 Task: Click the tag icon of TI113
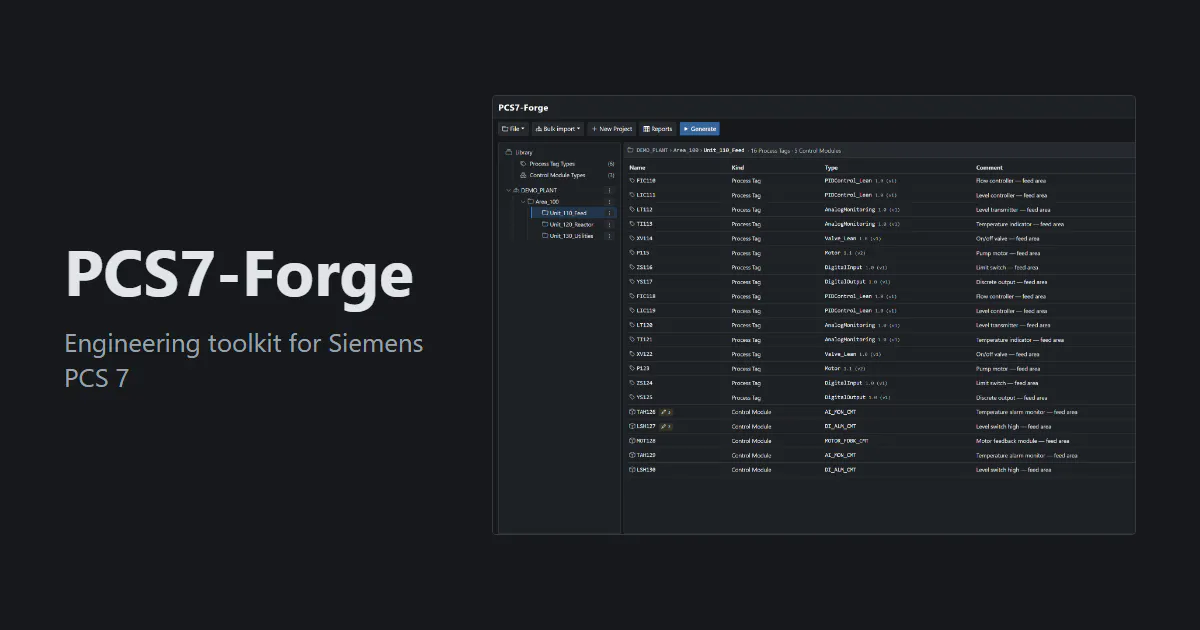point(632,224)
